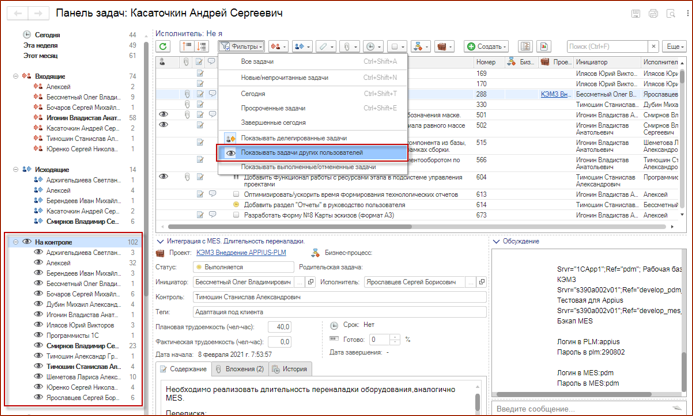Screen dimensions: 693x416
Task: Click the content text vertical scrollbar
Action: coord(478,402)
